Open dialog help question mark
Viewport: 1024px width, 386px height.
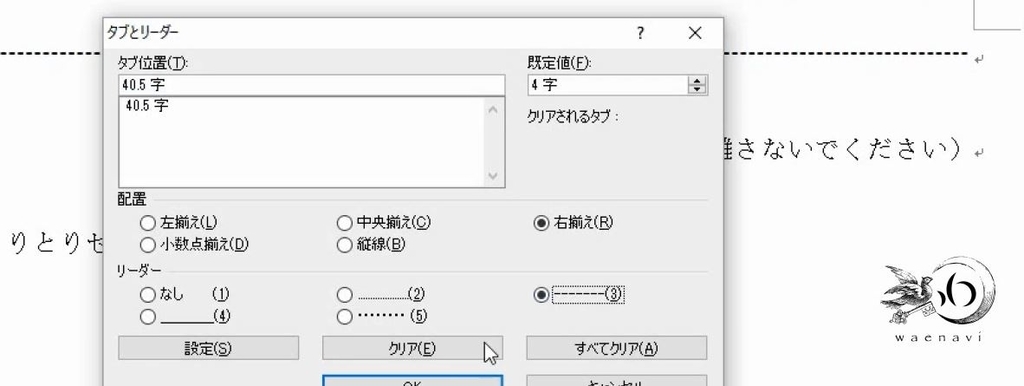click(640, 33)
